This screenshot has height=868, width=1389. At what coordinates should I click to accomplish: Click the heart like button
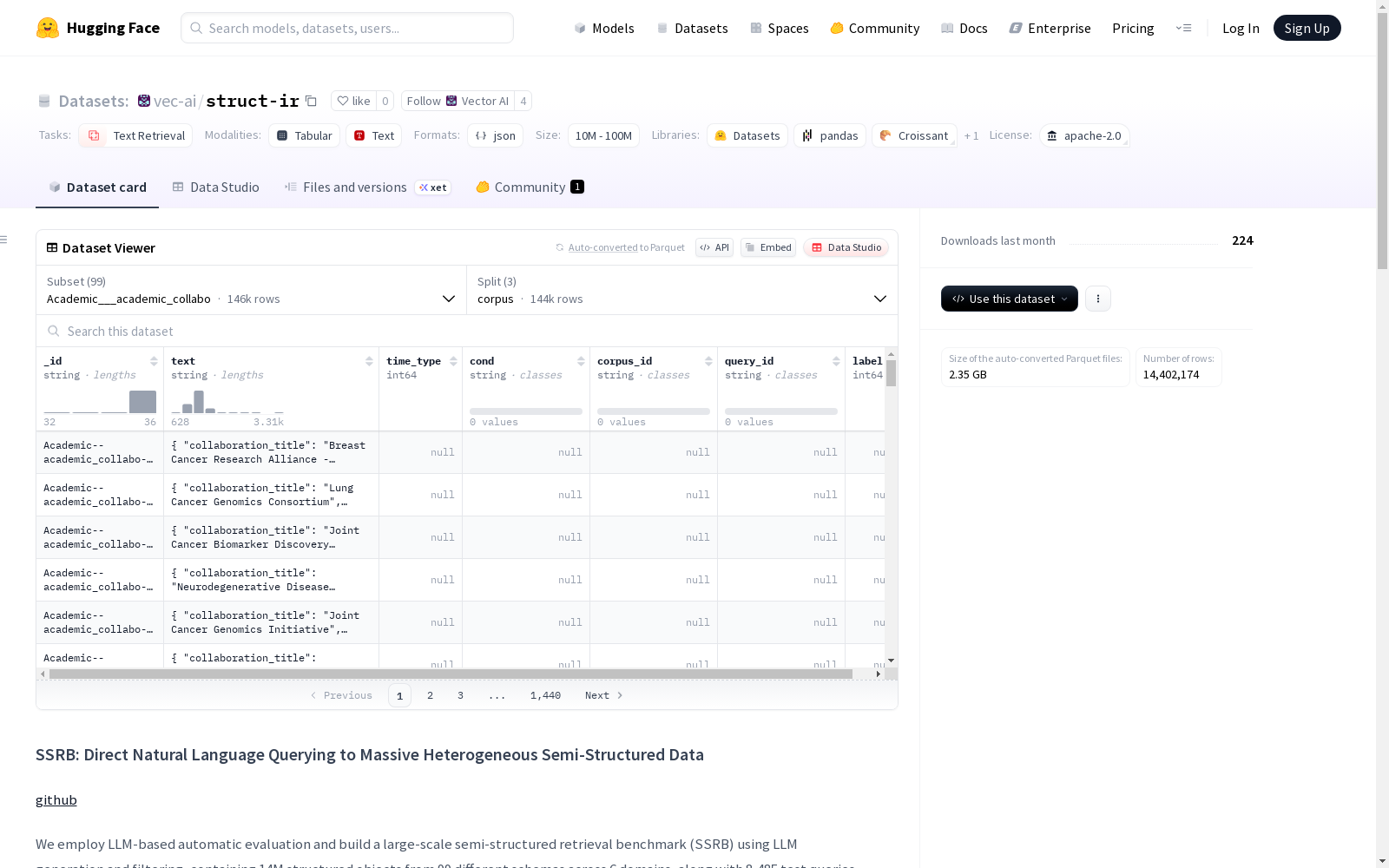point(353,101)
